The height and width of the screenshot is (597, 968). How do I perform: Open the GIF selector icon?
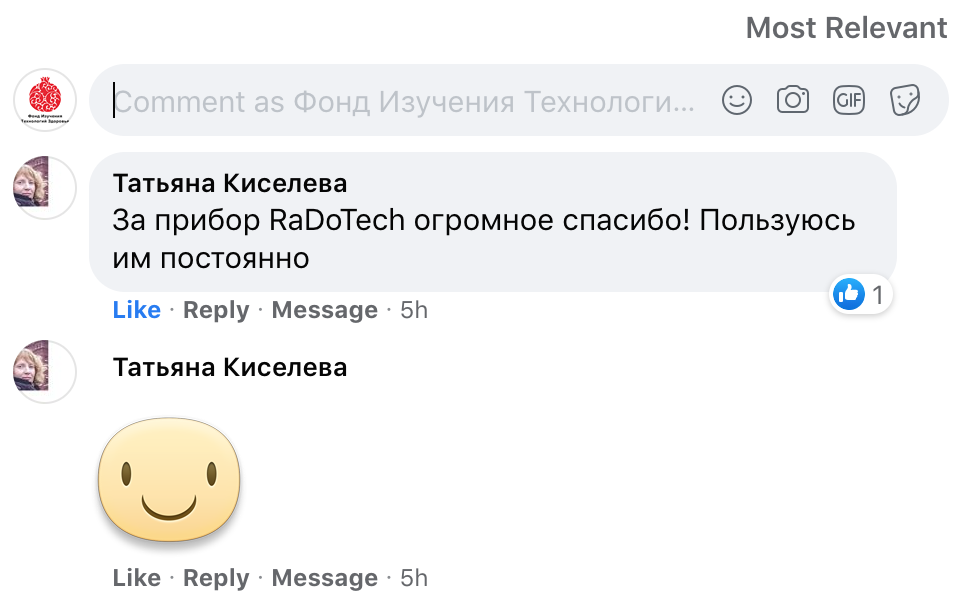click(849, 100)
